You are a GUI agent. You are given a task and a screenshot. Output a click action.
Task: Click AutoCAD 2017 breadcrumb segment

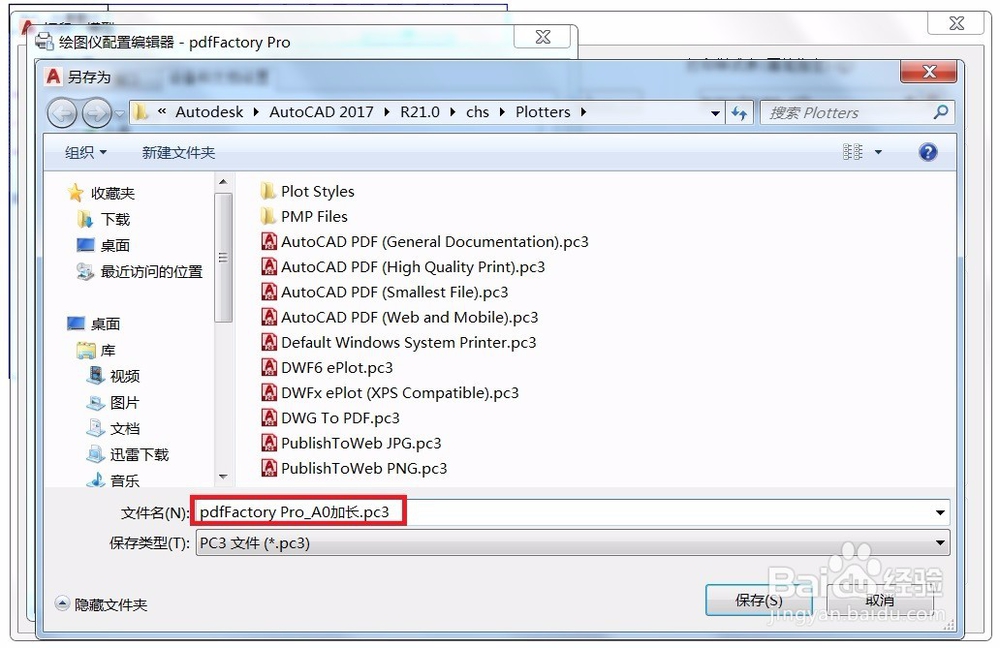321,112
